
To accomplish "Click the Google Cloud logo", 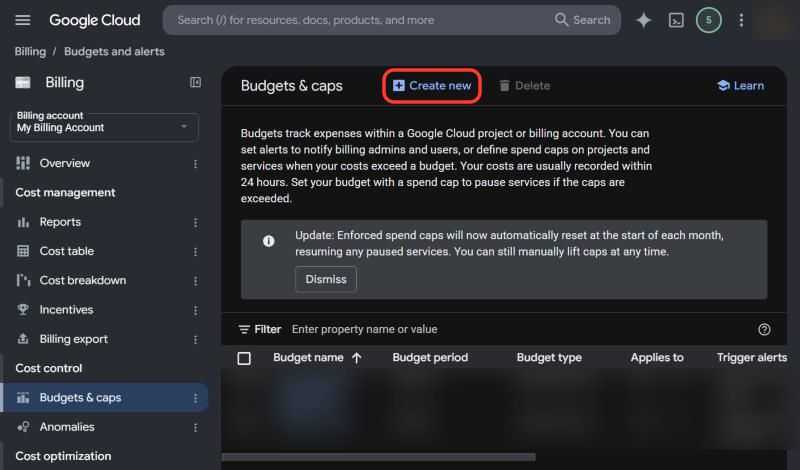I will (94, 20).
